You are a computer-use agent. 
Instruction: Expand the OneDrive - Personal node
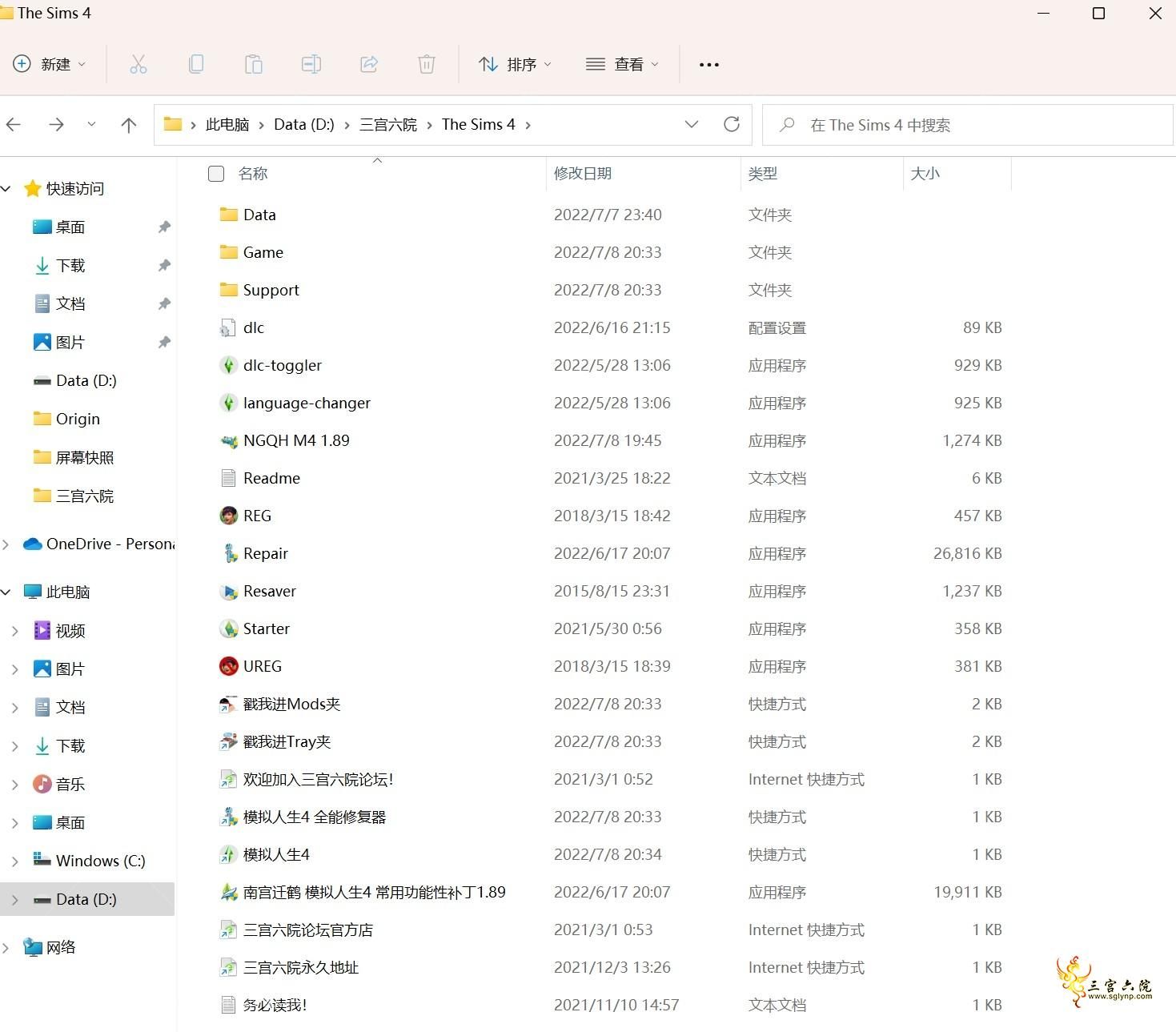(6, 544)
